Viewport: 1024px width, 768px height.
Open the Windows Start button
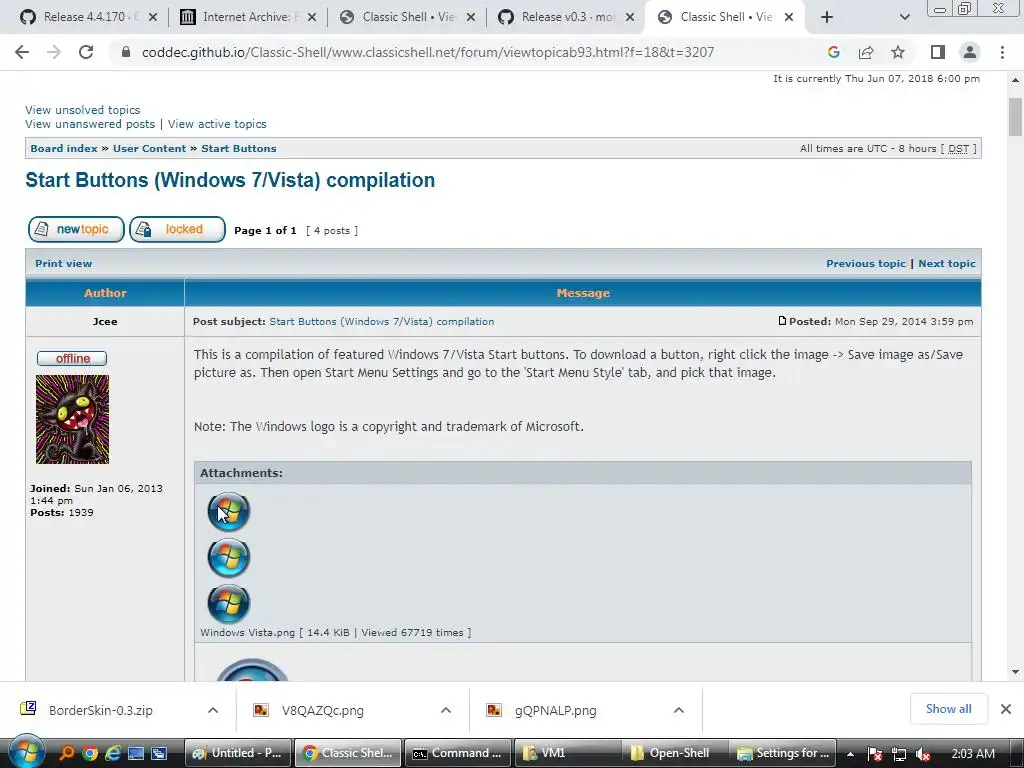pos(27,751)
